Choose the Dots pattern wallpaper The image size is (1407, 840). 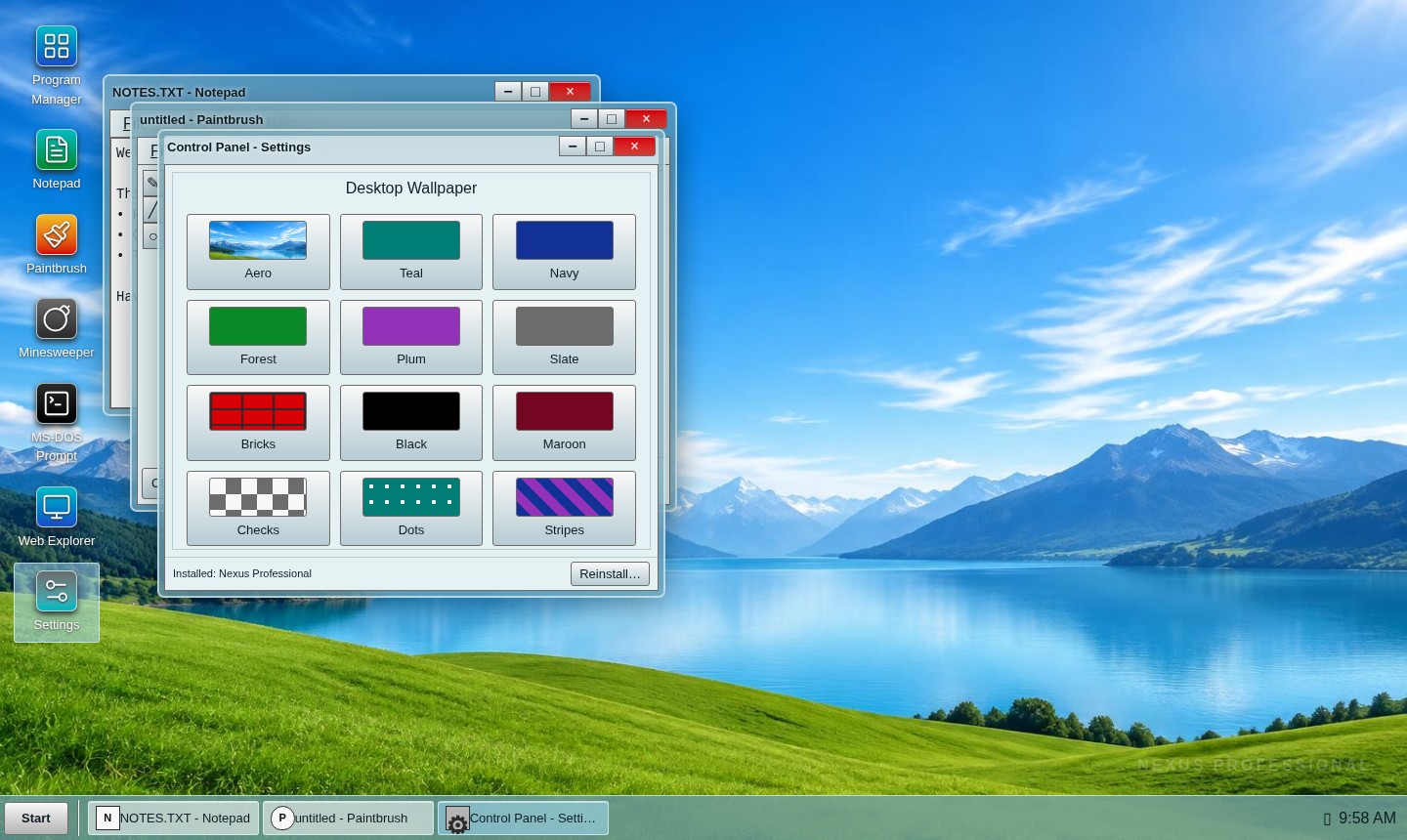[411, 508]
